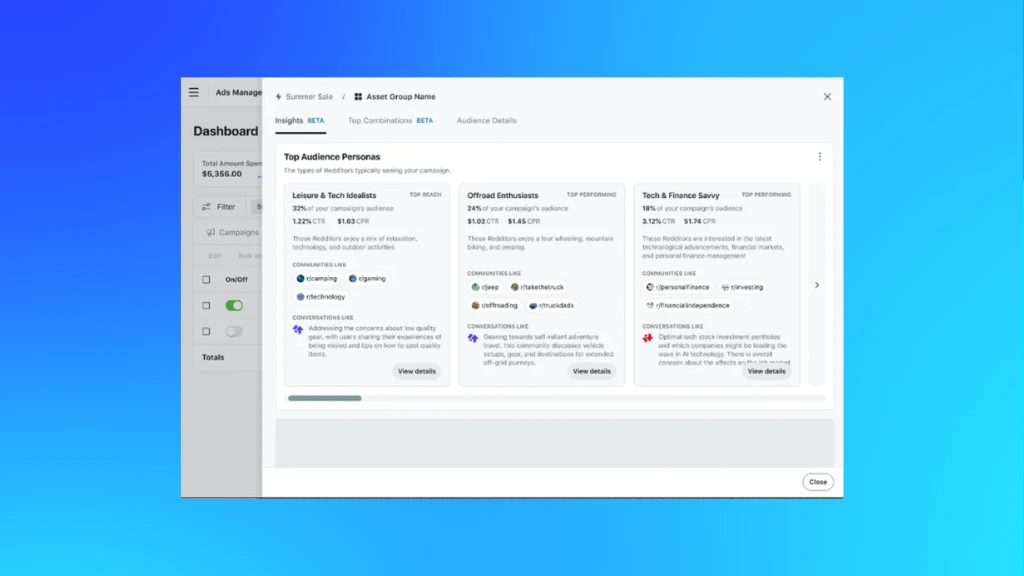Switch to the Top Combinations tab

(390, 121)
